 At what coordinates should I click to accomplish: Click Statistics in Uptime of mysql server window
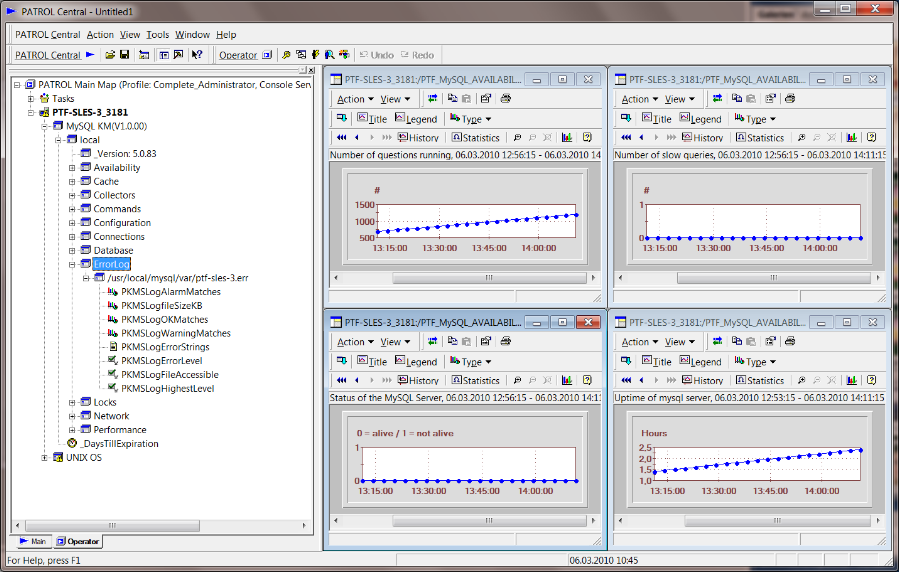pos(760,381)
